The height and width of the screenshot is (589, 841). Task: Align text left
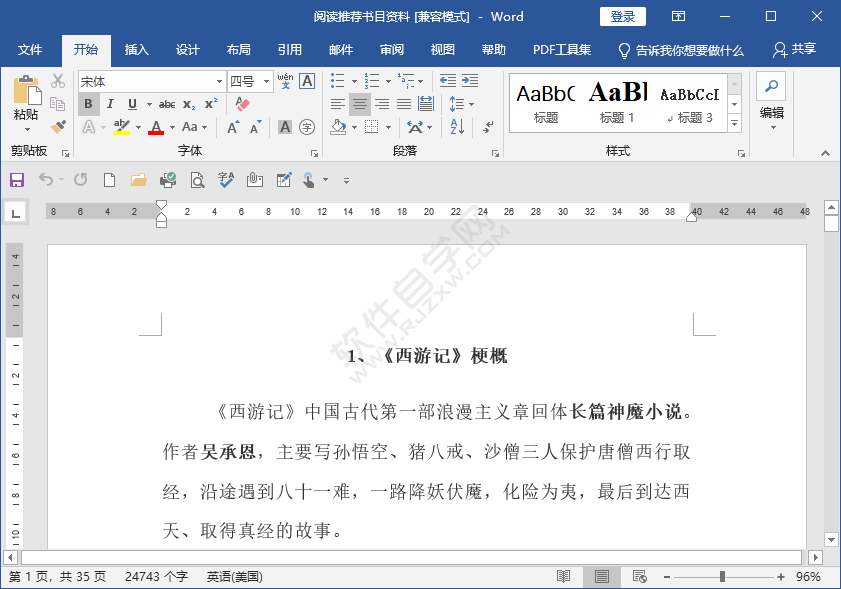pos(337,104)
